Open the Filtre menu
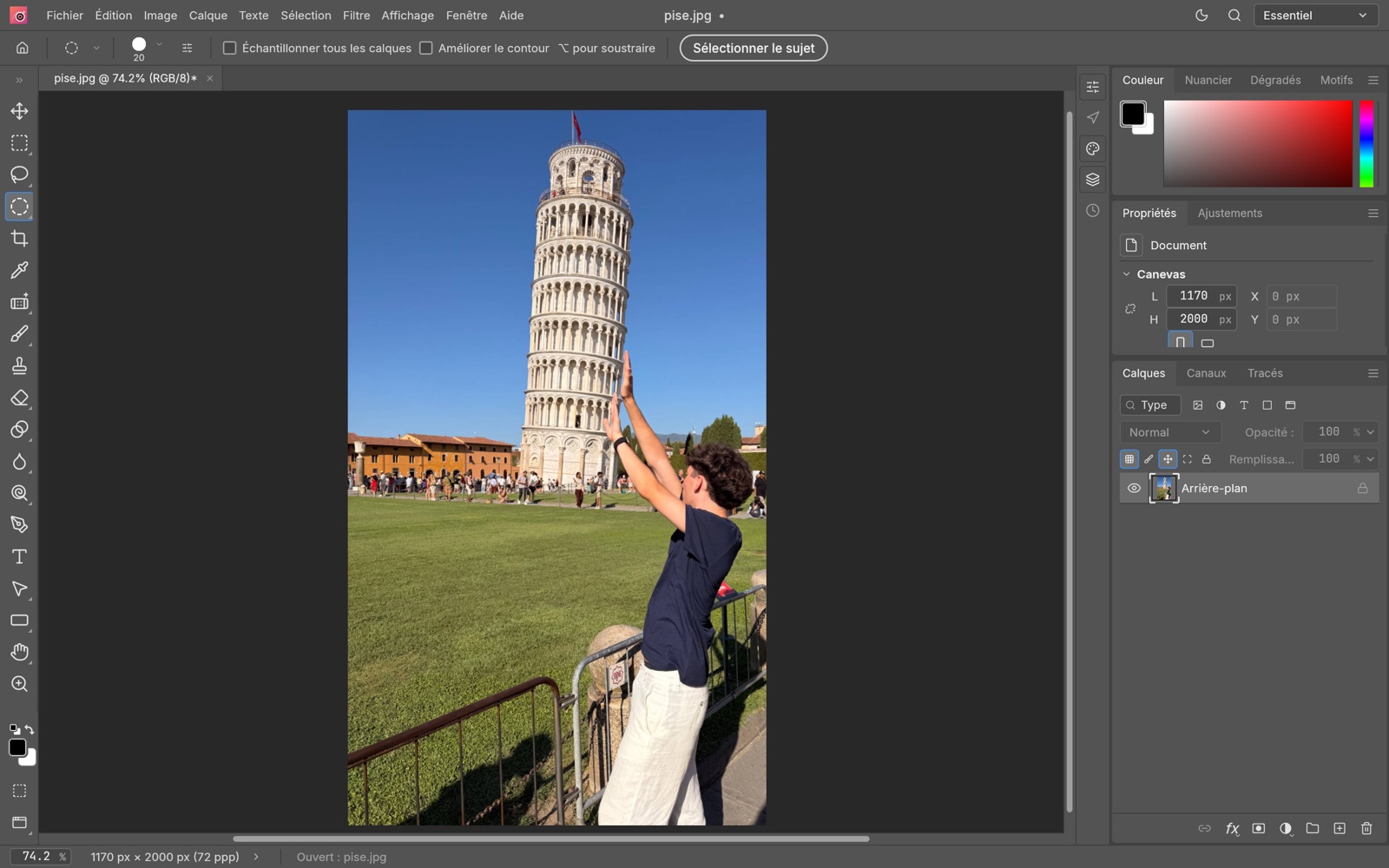Viewport: 1389px width, 868px height. click(356, 16)
